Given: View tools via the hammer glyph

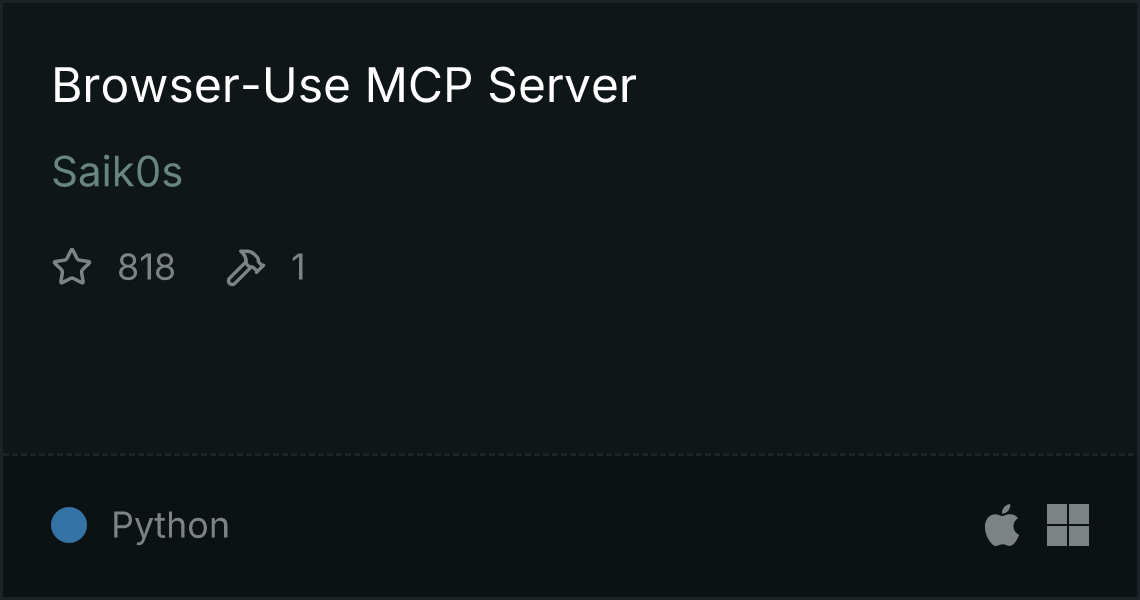Looking at the screenshot, I should pos(246,267).
